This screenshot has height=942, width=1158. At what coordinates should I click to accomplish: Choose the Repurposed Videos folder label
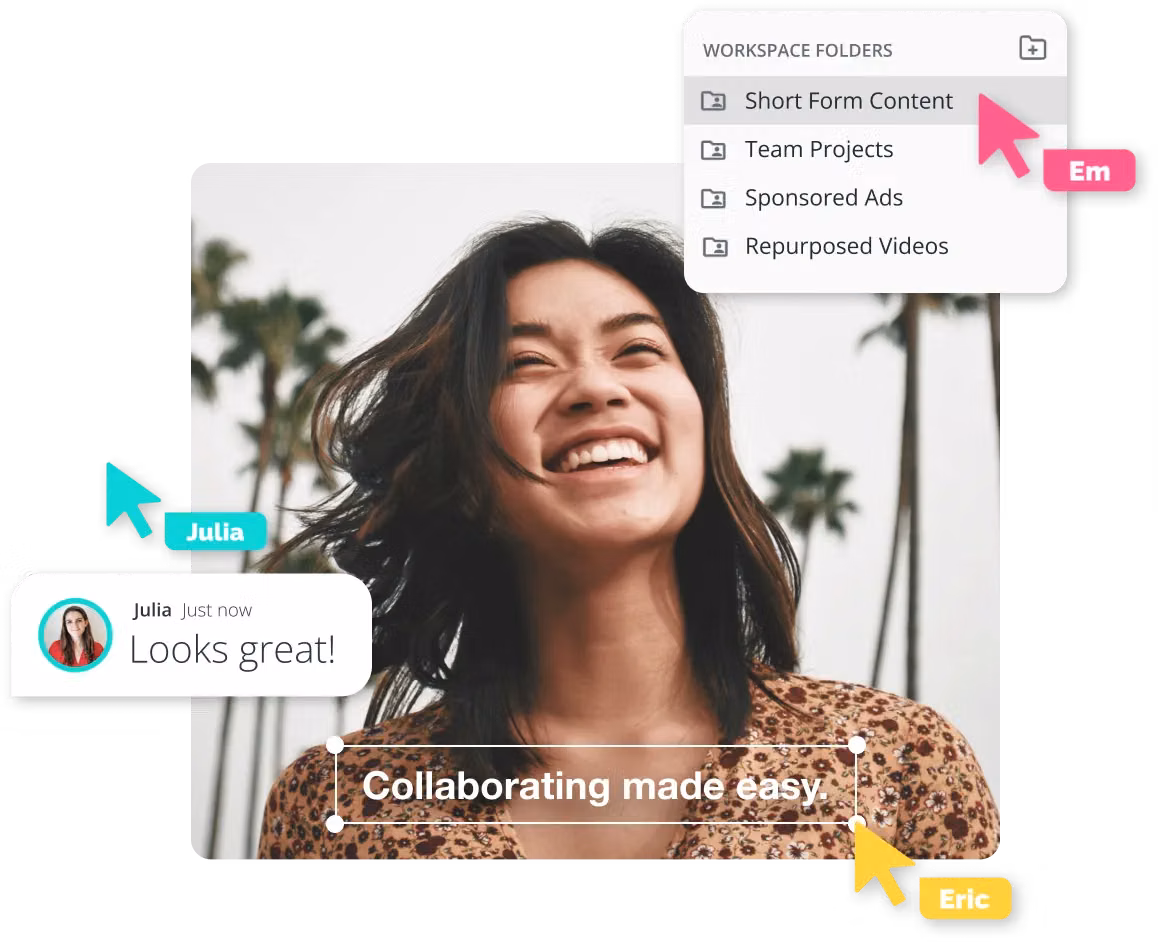click(x=846, y=247)
